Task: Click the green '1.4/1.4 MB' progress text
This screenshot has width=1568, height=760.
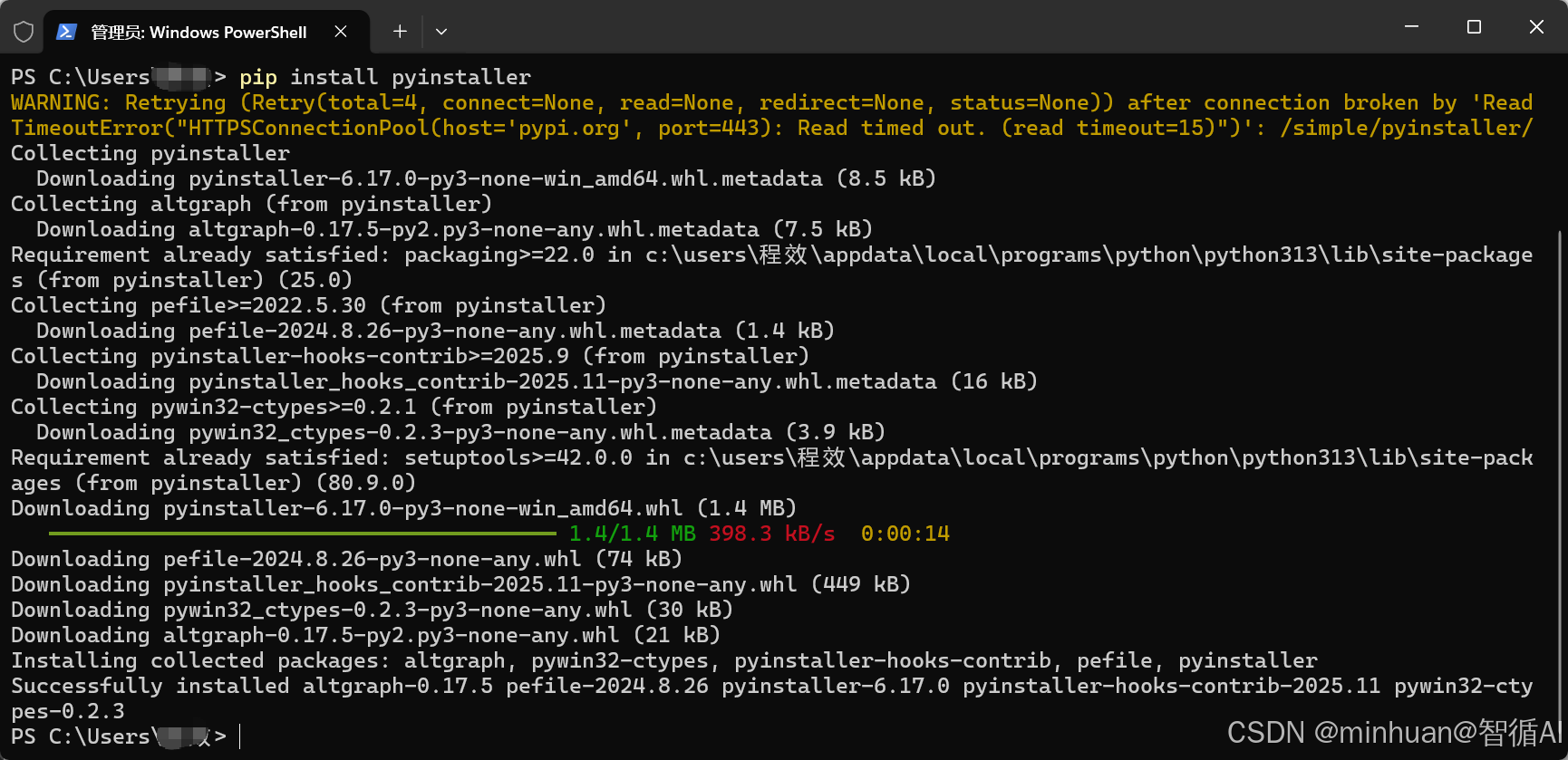Action: 632,534
